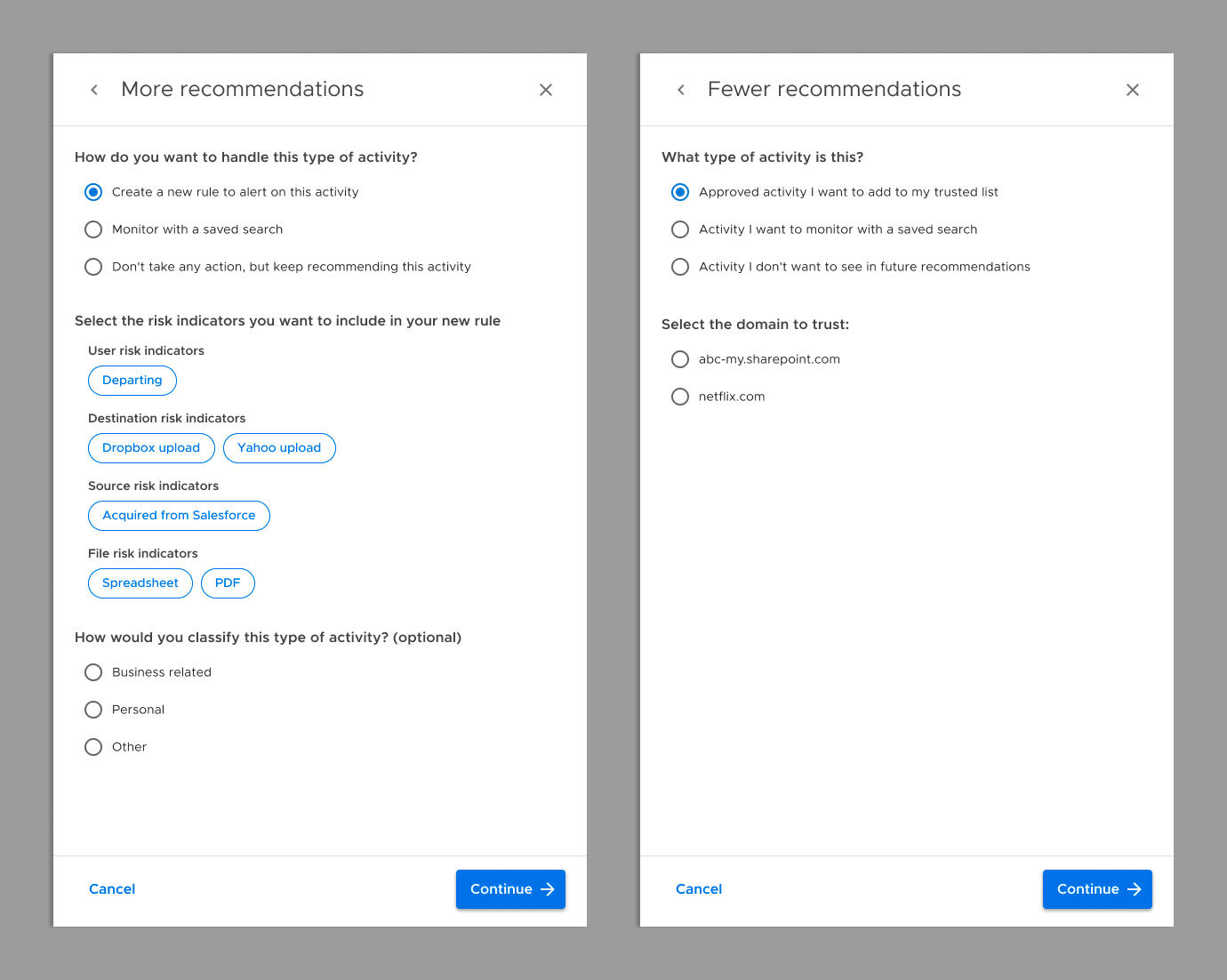Toggle the Yahoo upload indicator chip
This screenshot has width=1227, height=980.
(279, 448)
